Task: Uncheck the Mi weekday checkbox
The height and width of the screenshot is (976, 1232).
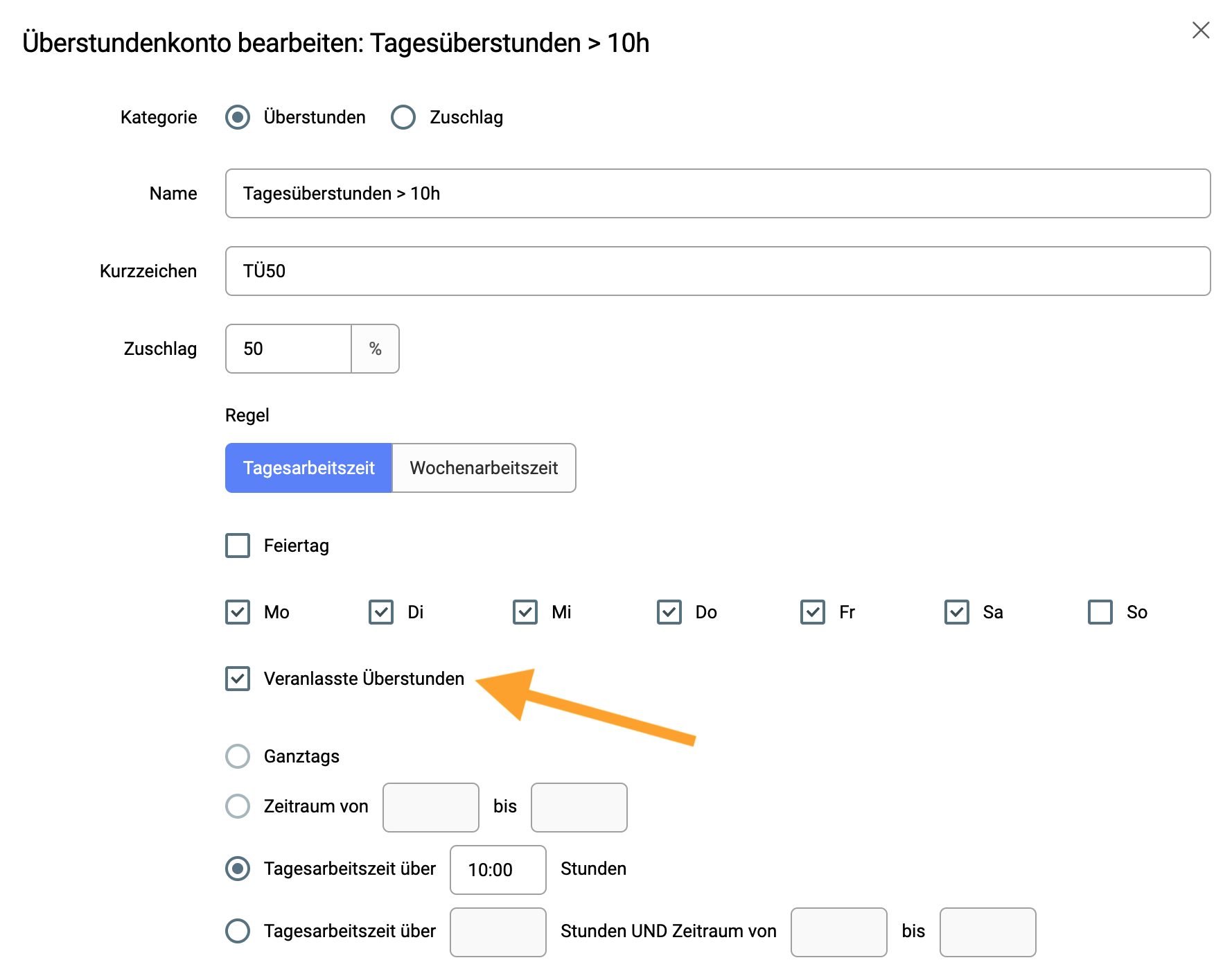Action: (525, 612)
